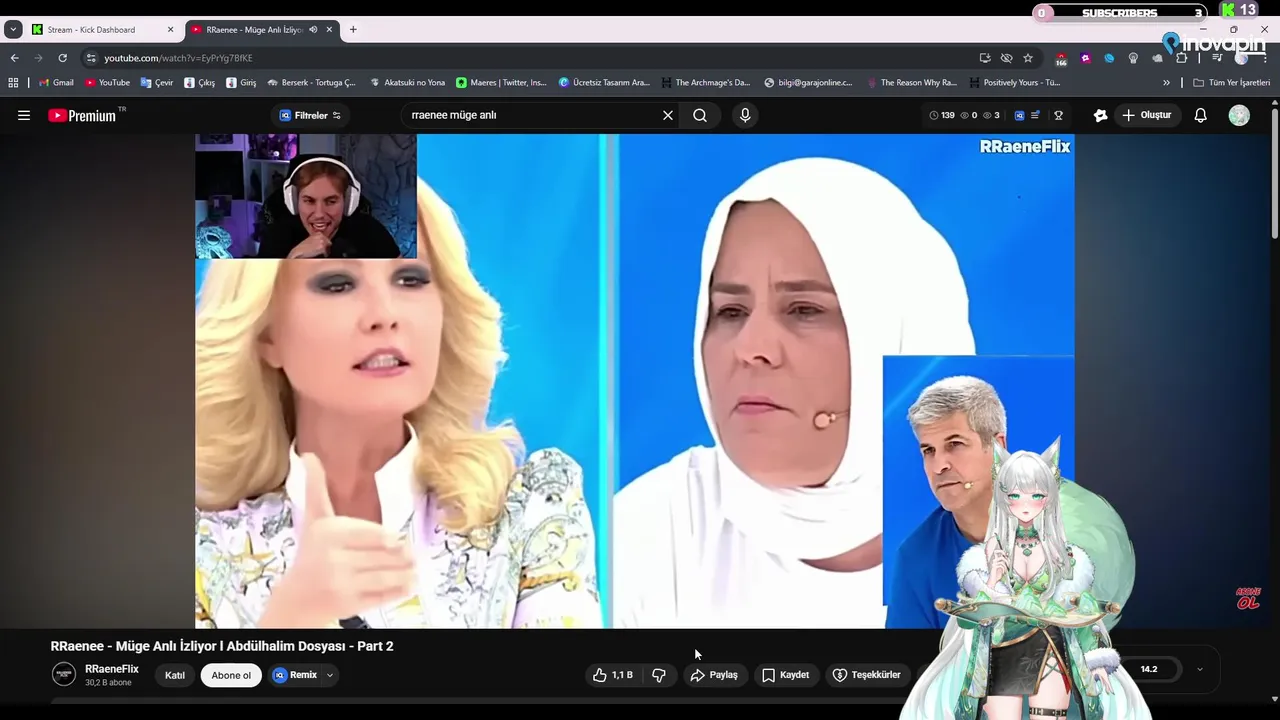
Task: Click the clock stat showing 139
Action: pyautogui.click(x=942, y=115)
